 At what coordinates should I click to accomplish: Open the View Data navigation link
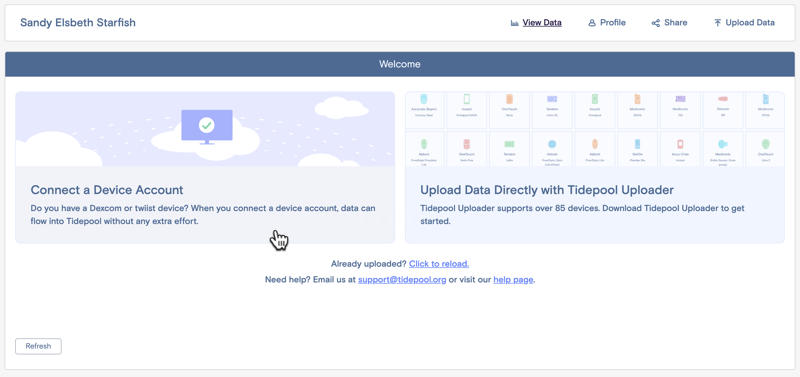pyautogui.click(x=536, y=22)
